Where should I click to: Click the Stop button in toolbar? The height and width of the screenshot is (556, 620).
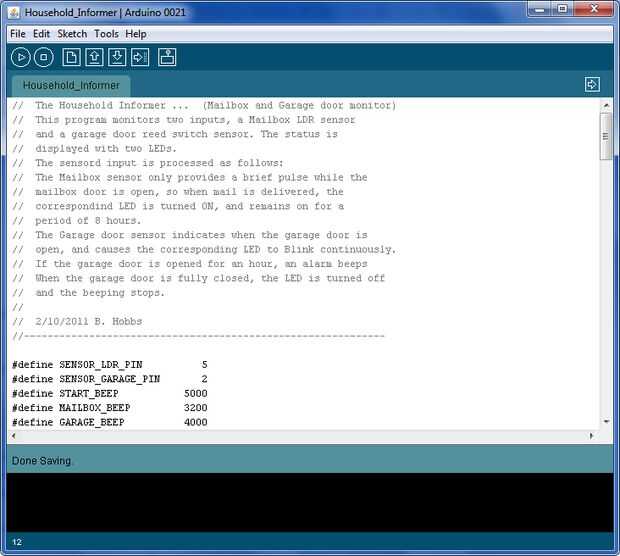(x=43, y=57)
